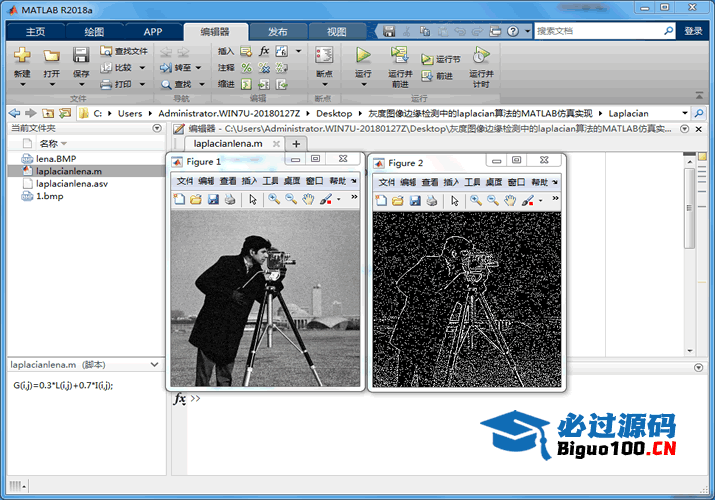This screenshot has height=500, width=715.
Task: Click the New script icon in ribbon
Action: coord(22,57)
